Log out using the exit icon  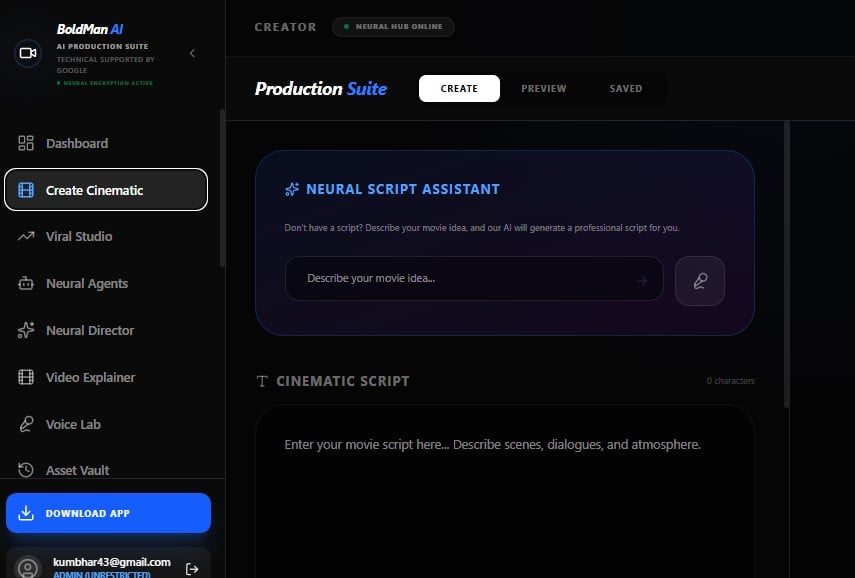(x=192, y=569)
